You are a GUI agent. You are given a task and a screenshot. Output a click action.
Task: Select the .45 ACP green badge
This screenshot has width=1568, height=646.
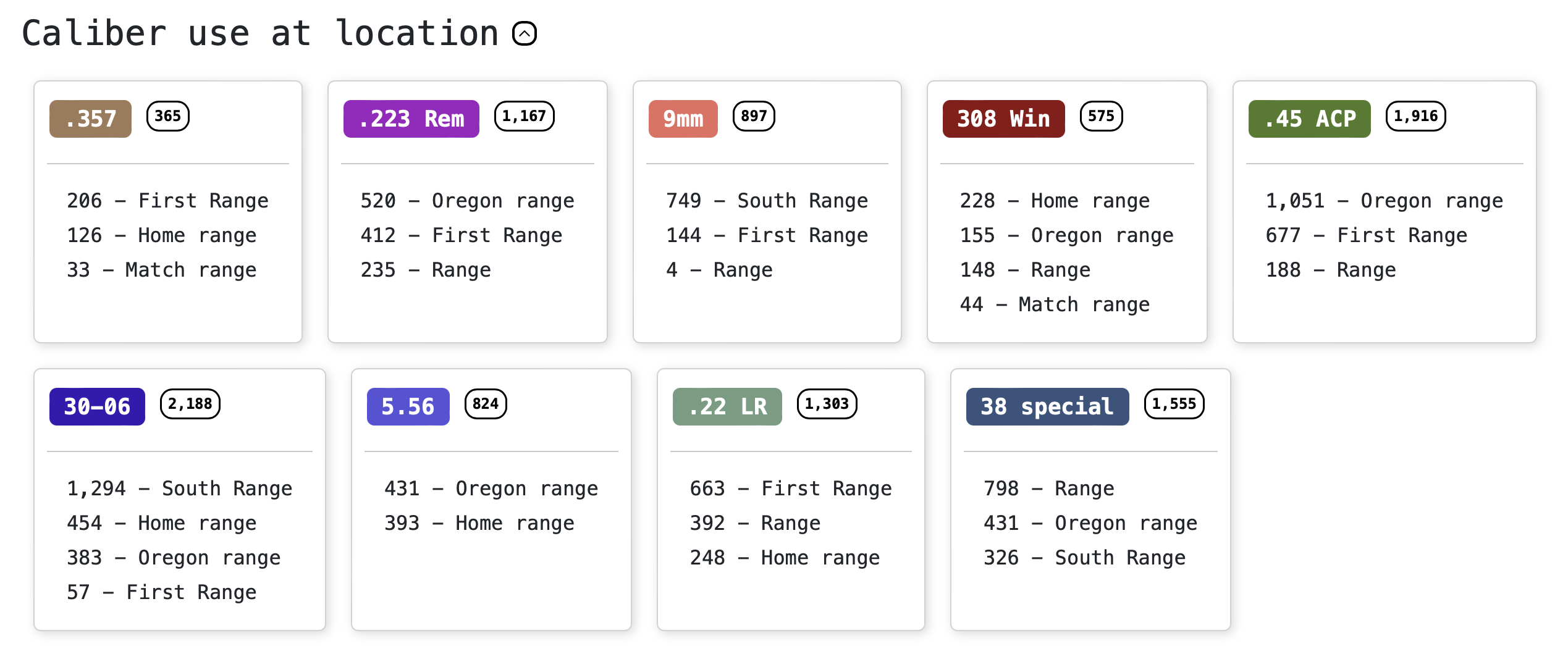[1310, 119]
